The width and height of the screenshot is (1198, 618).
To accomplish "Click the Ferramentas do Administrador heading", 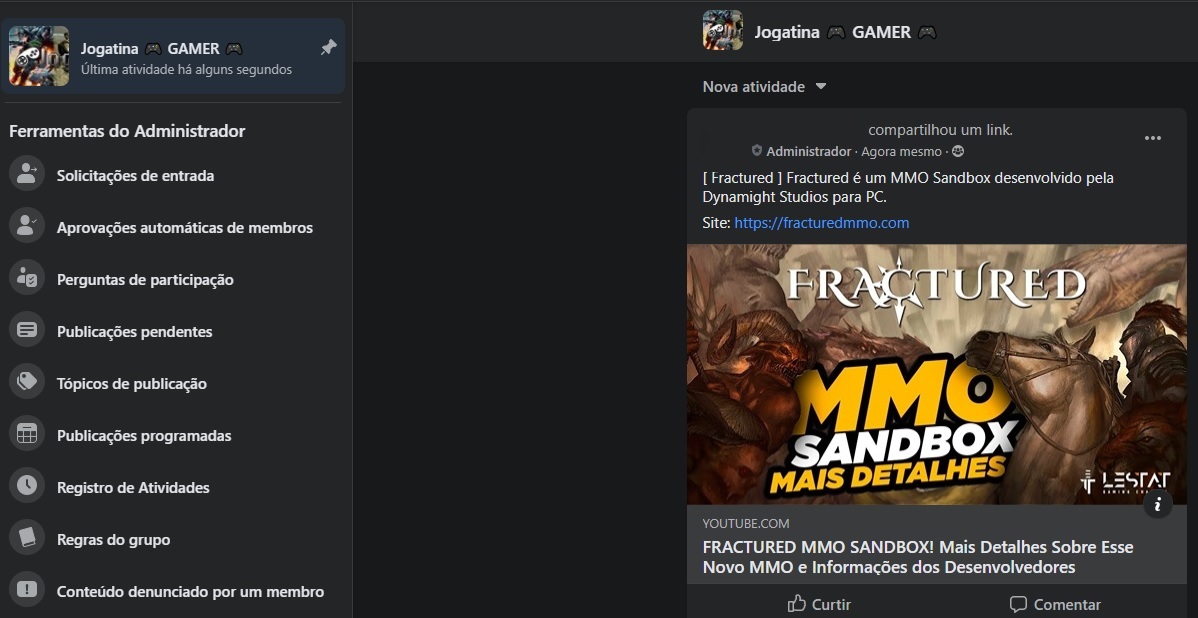I will tap(127, 131).
